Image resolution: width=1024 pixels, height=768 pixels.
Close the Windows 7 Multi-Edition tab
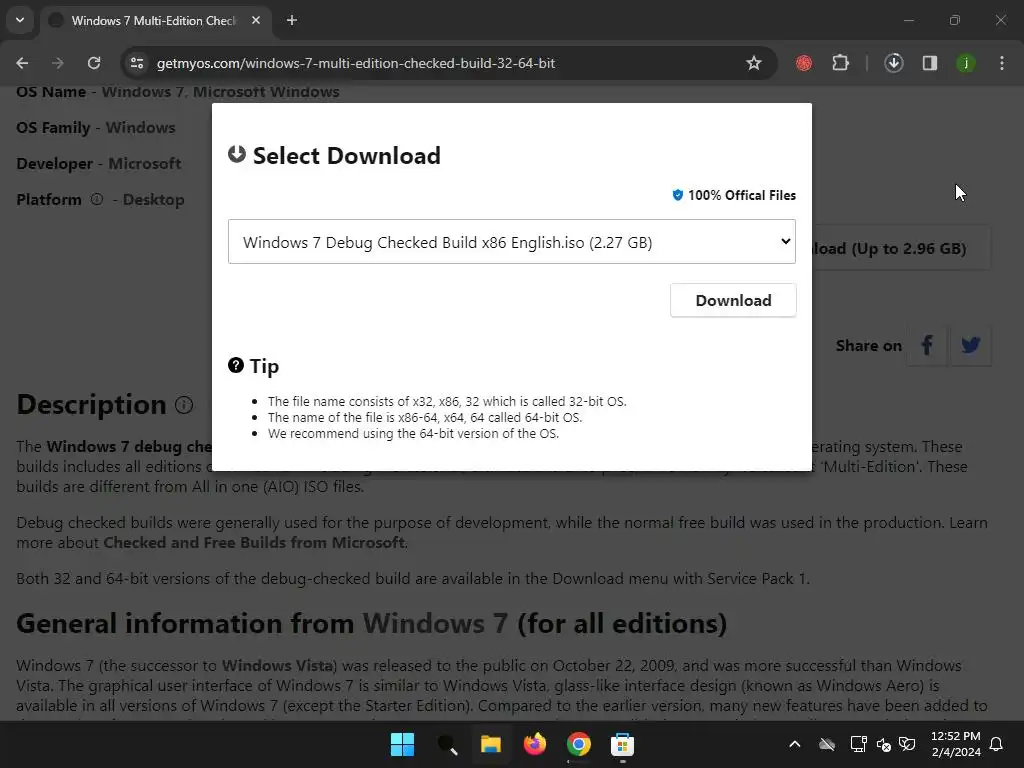coord(256,20)
